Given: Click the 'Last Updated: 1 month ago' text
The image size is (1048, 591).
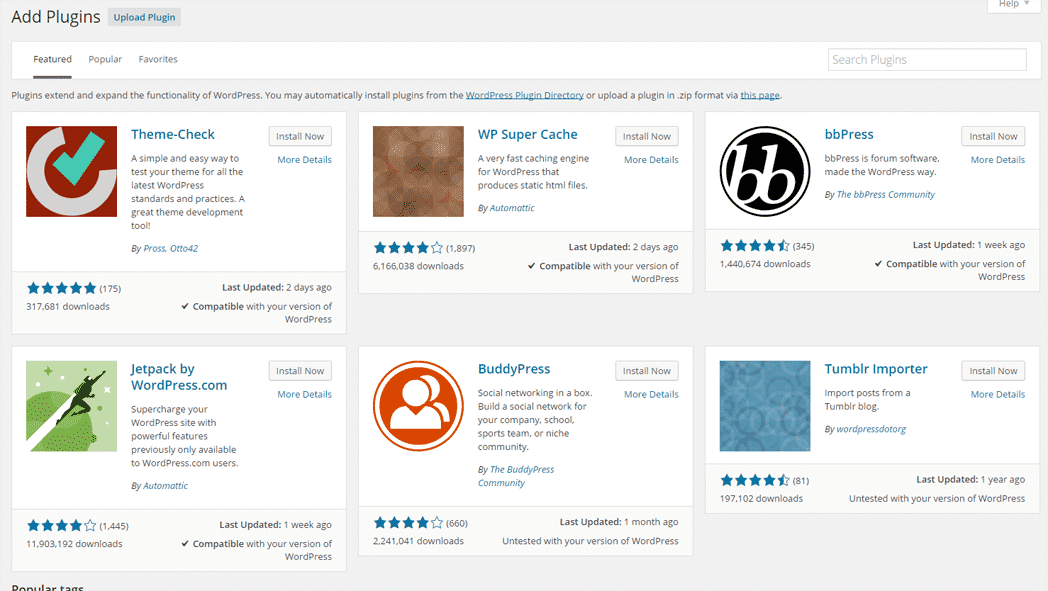Looking at the screenshot, I should [619, 522].
